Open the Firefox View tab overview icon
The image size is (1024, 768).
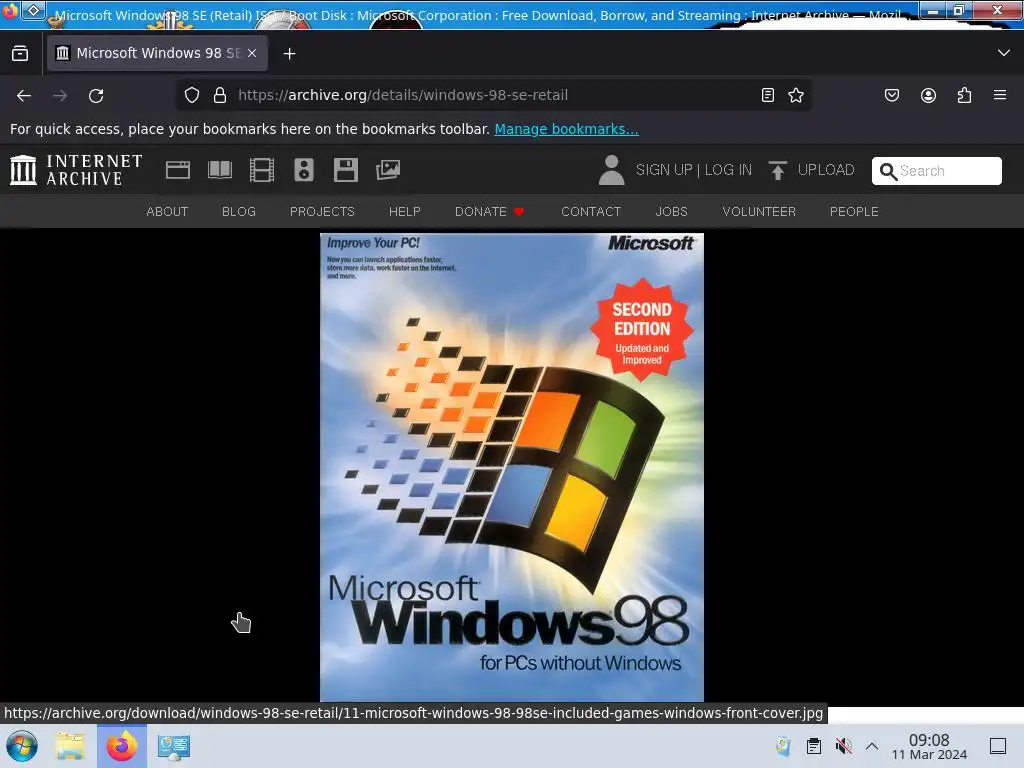coord(20,54)
